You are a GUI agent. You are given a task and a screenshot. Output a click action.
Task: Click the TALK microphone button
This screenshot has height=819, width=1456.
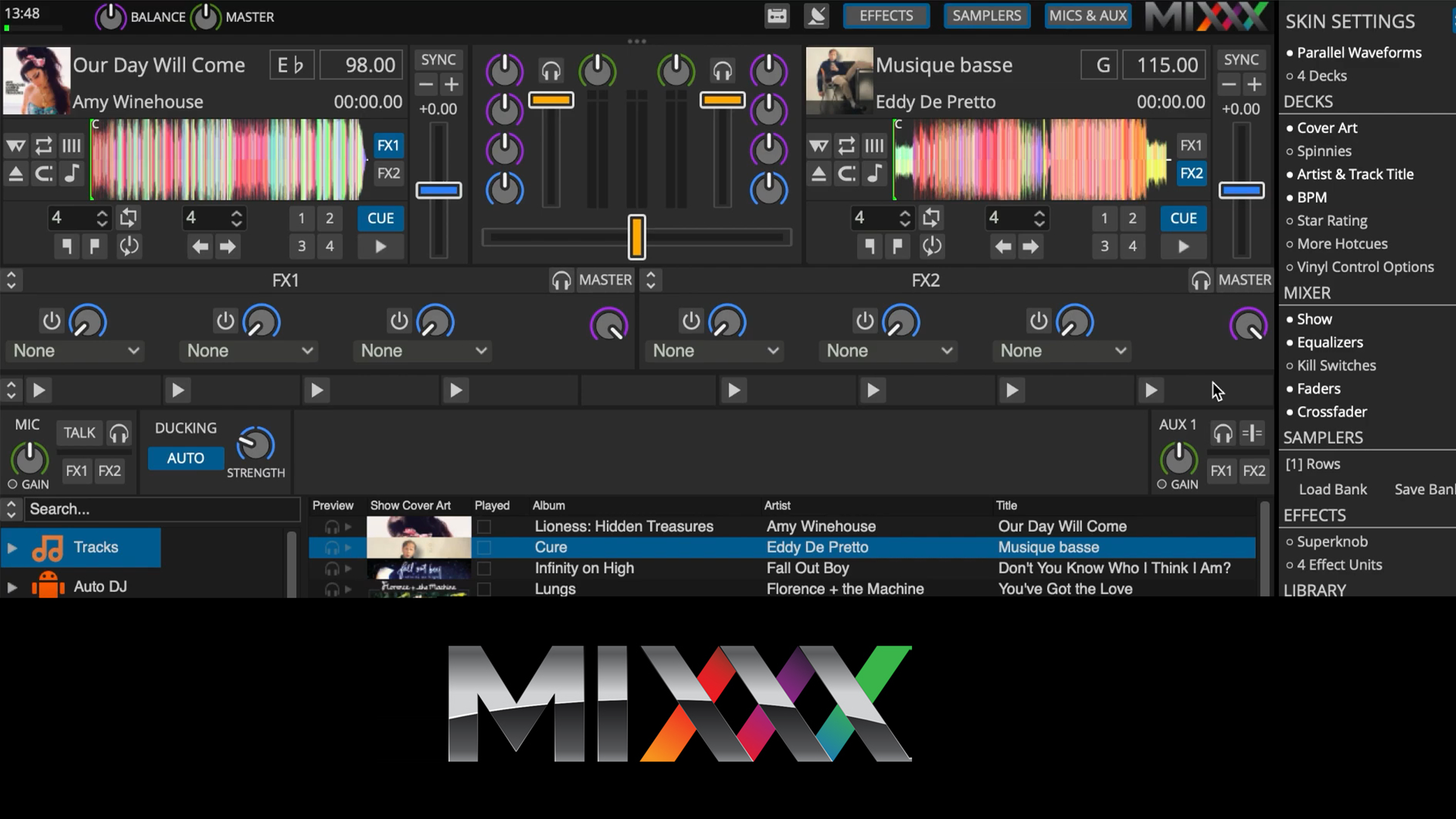(x=79, y=433)
